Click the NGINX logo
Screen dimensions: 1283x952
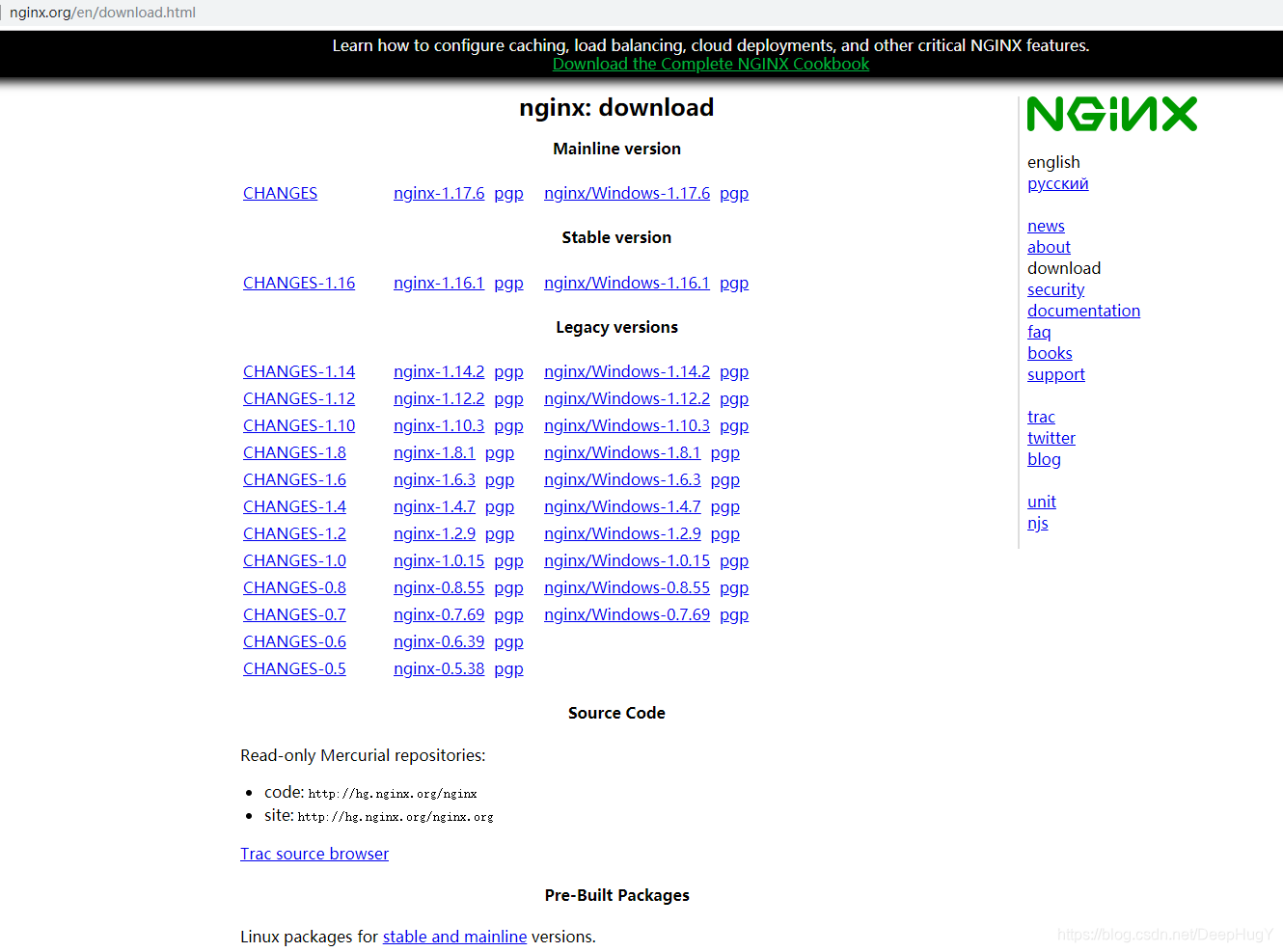point(1112,114)
